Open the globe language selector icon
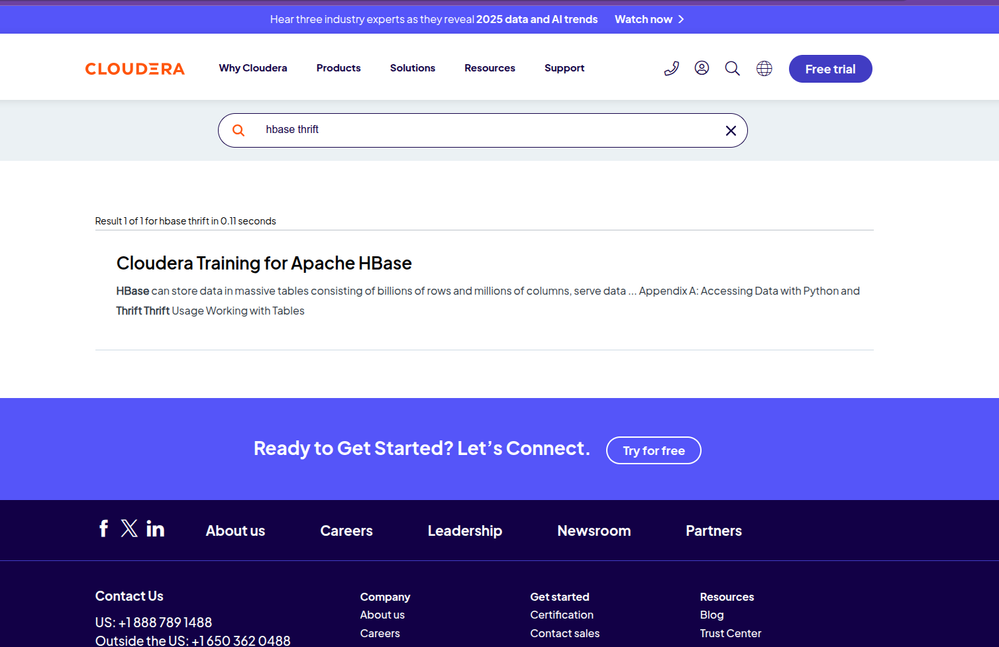The height and width of the screenshot is (647, 999). (x=764, y=68)
